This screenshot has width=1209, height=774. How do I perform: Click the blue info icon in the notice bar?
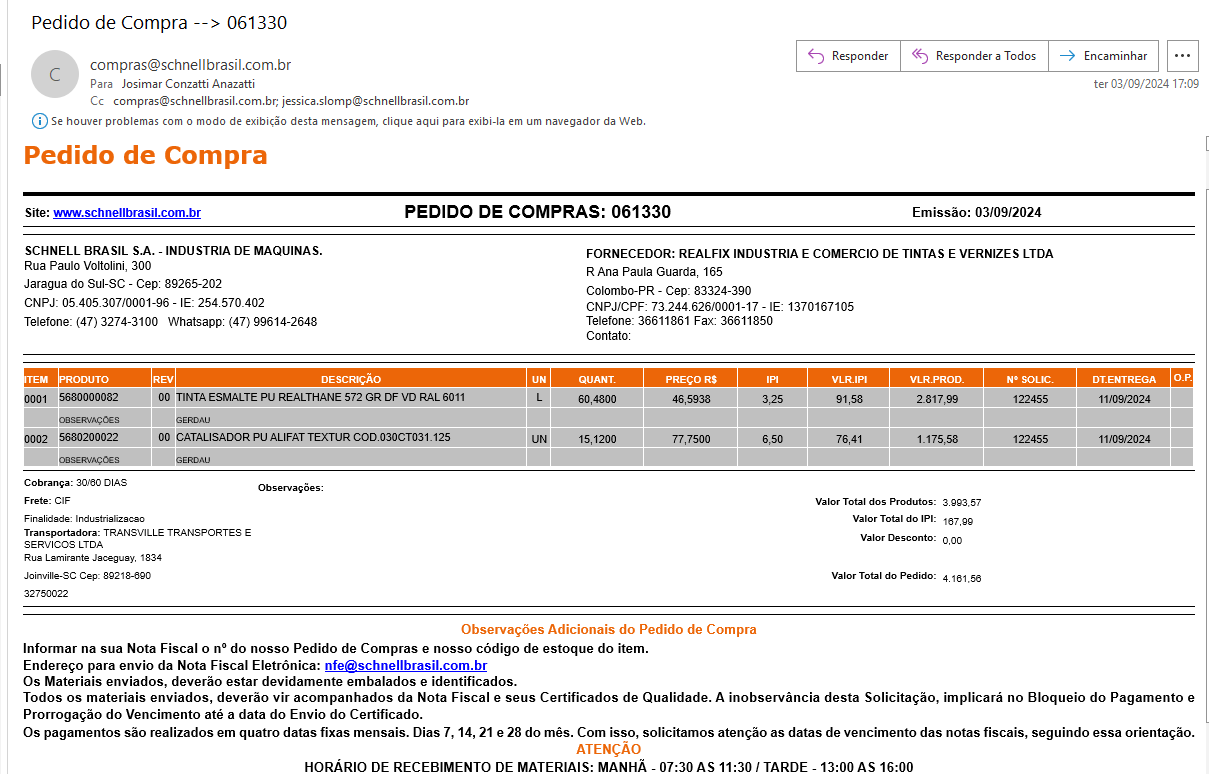pyautogui.click(x=40, y=121)
